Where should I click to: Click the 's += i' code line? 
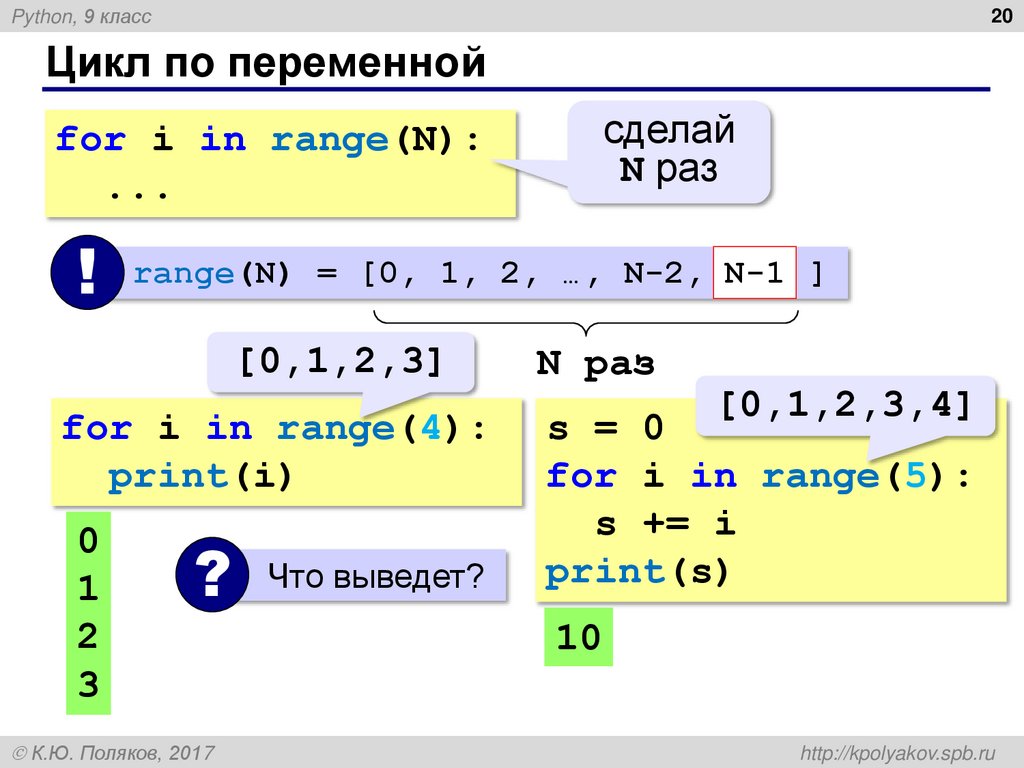pos(665,523)
